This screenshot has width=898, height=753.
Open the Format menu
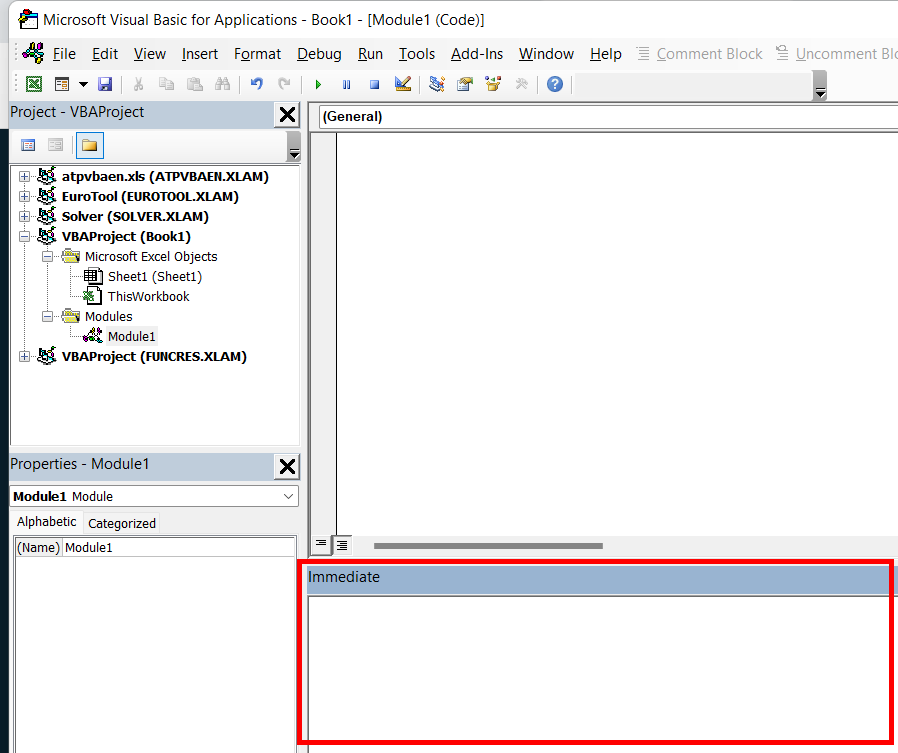pyautogui.click(x=257, y=54)
